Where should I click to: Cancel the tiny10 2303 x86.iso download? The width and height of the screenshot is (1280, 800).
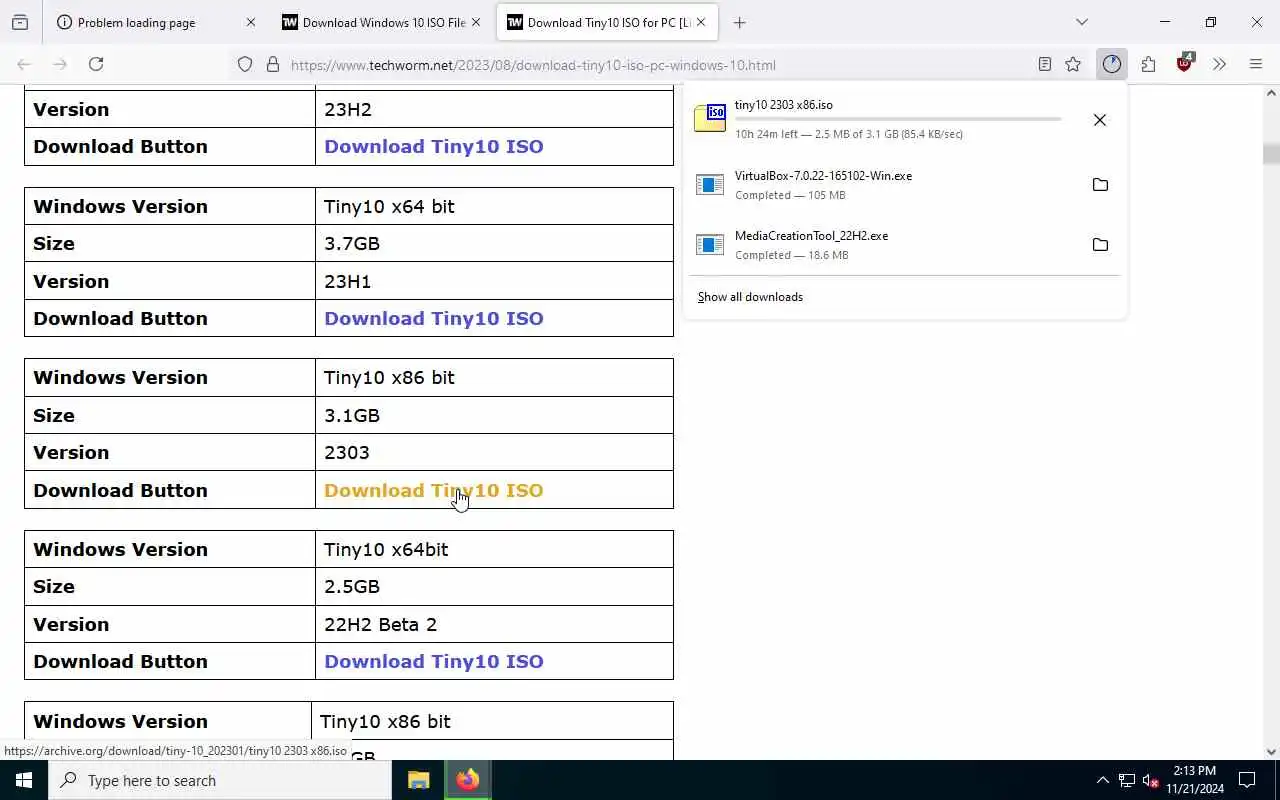click(x=1100, y=120)
